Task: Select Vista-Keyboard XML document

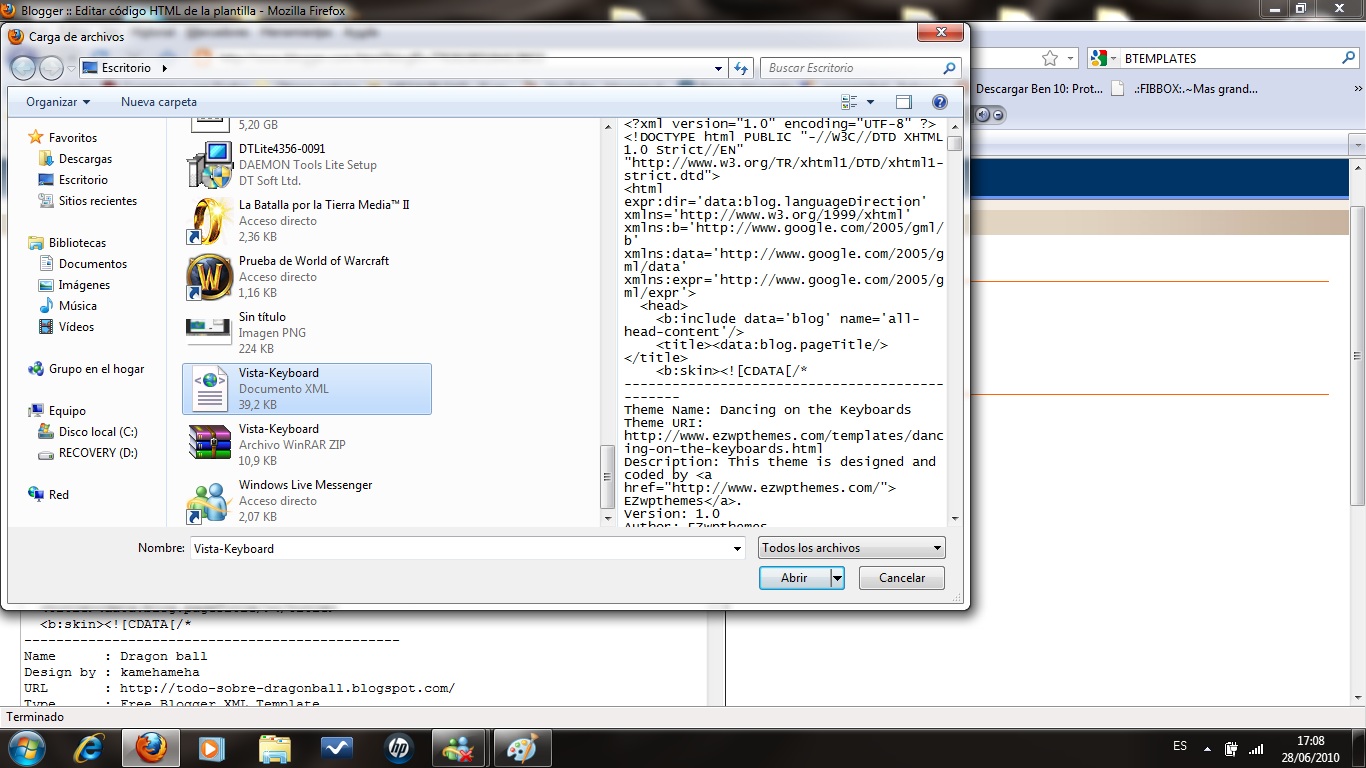Action: tap(307, 389)
